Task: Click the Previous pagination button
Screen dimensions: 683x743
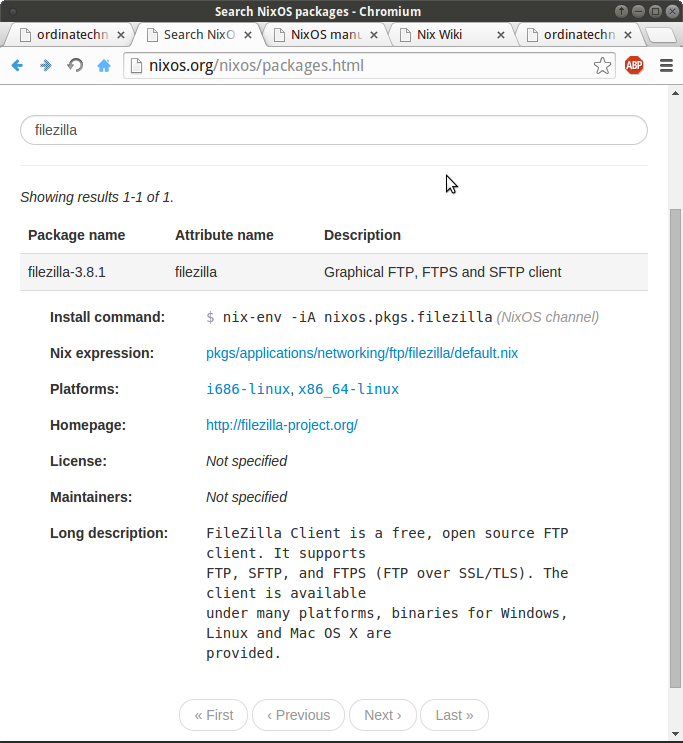Action: click(298, 715)
